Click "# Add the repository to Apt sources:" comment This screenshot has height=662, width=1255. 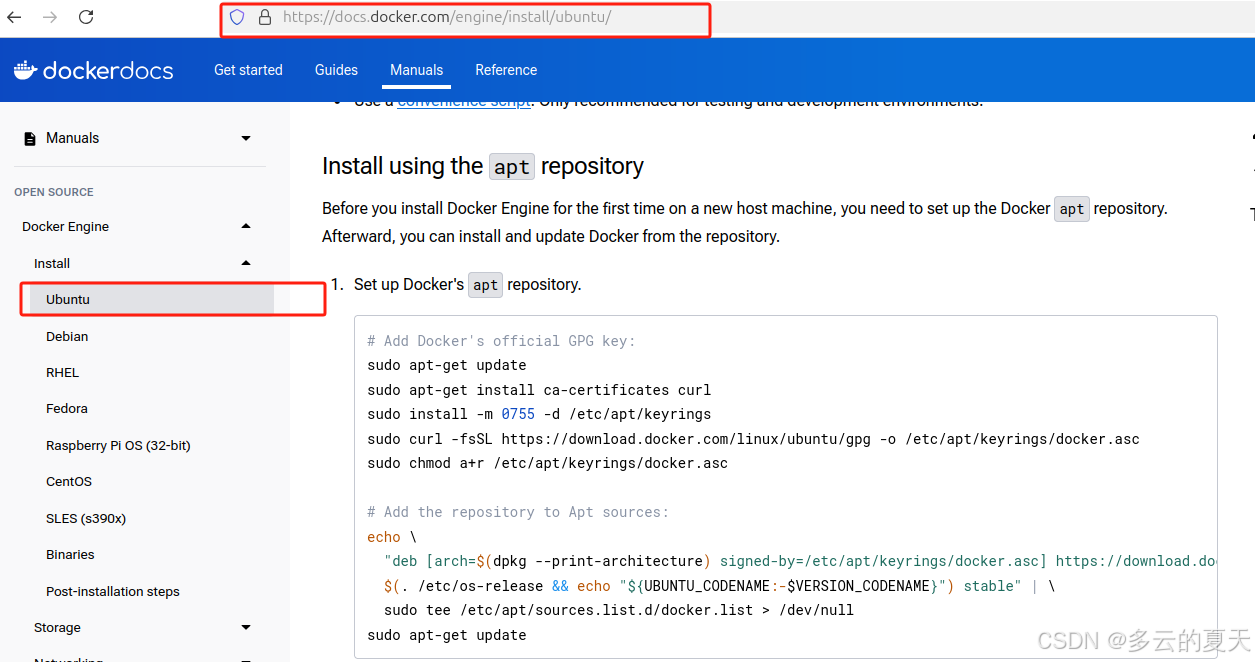pyautogui.click(x=518, y=512)
